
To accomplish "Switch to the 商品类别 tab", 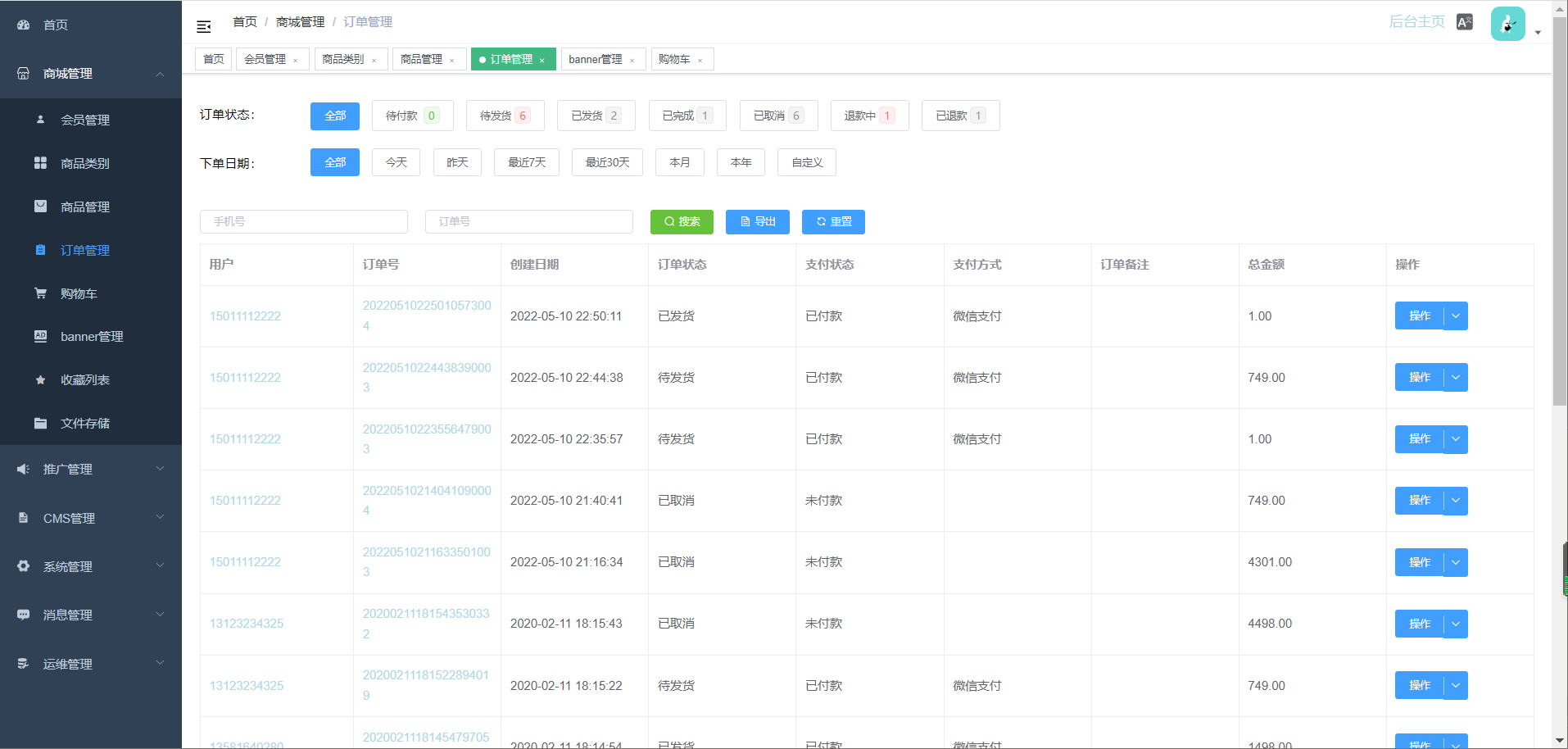I will (342, 59).
